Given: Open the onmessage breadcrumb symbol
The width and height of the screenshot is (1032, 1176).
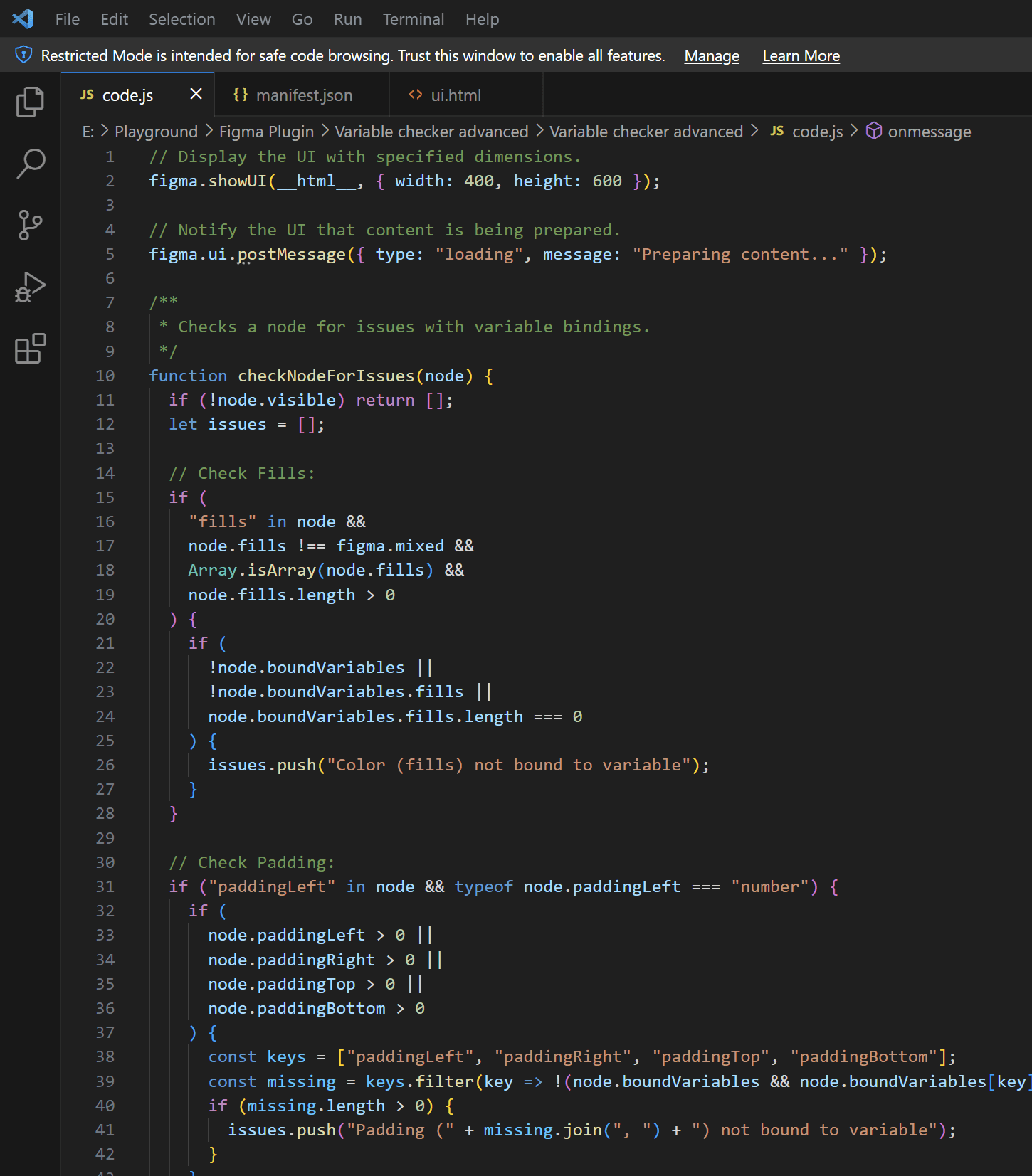Looking at the screenshot, I should 929,132.
